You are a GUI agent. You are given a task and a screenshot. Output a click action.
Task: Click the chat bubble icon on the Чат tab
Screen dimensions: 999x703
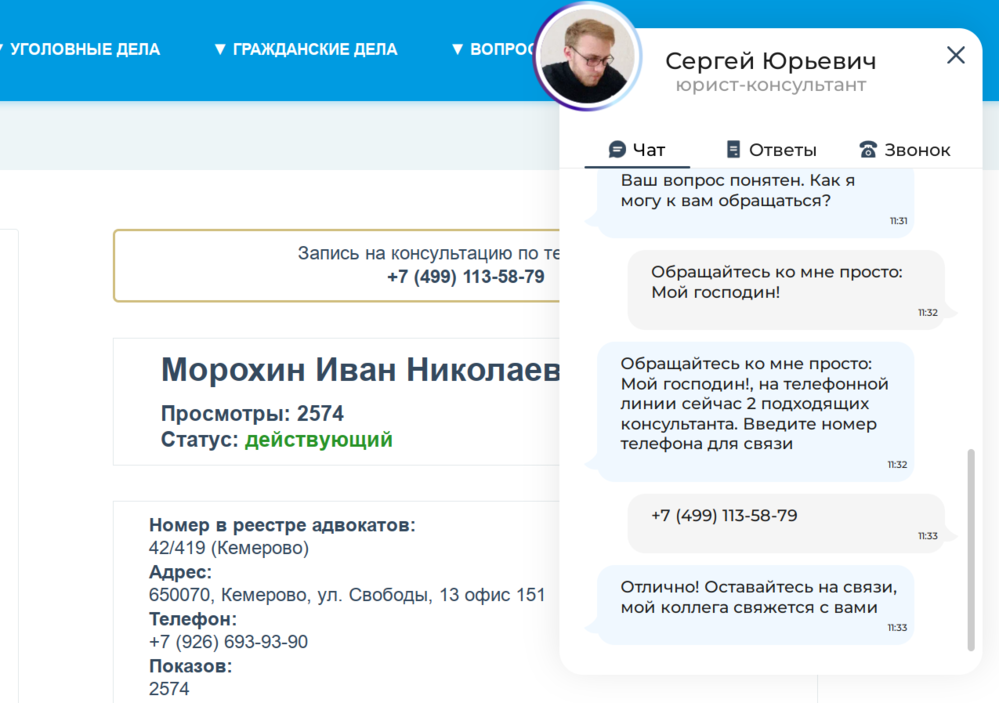click(617, 150)
